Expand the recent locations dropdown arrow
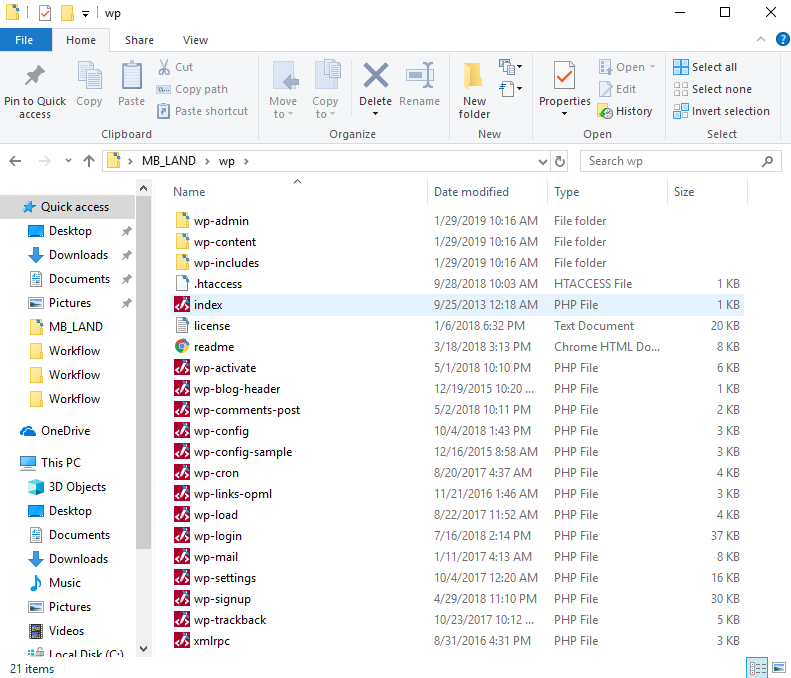The height and width of the screenshot is (678, 791). click(68, 161)
